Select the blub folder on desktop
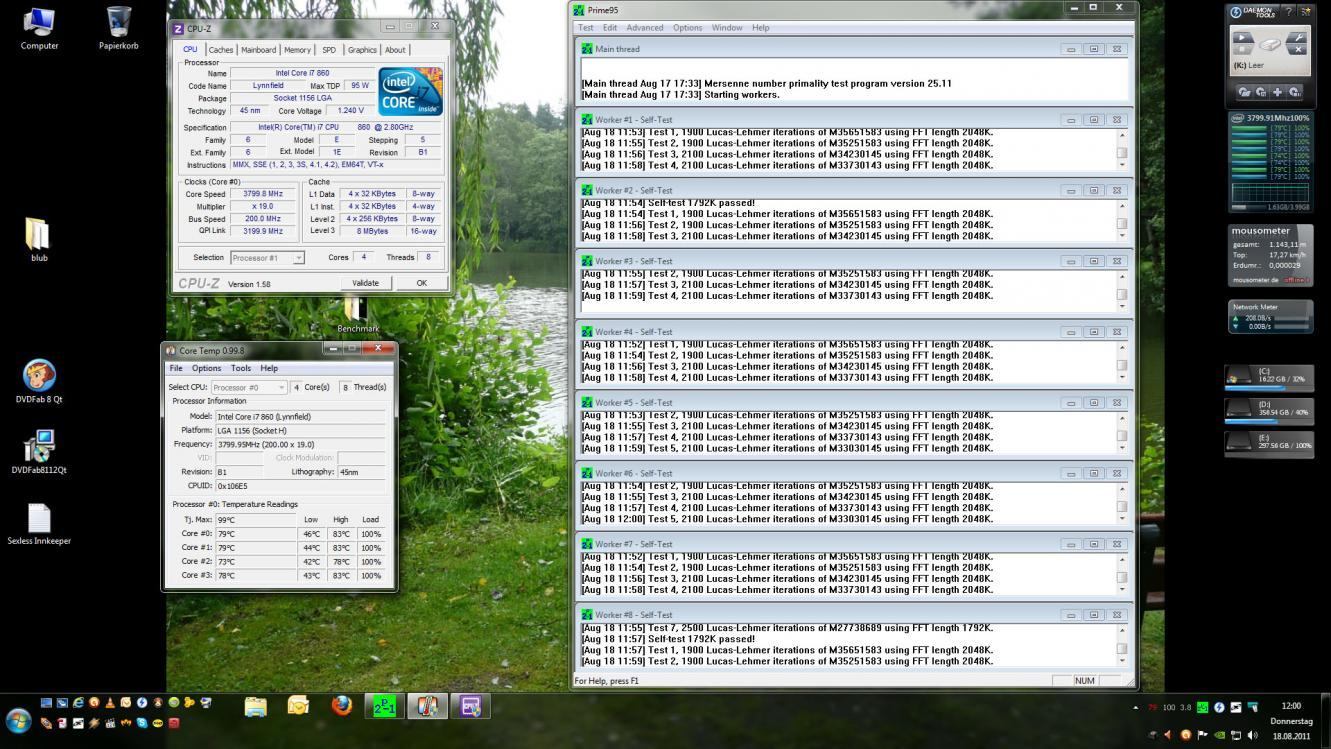This screenshot has width=1331, height=749. pyautogui.click(x=38, y=240)
